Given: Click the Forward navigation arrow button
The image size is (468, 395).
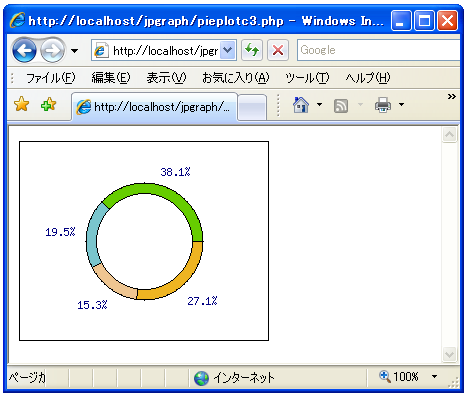Looking at the screenshot, I should 53,50.
